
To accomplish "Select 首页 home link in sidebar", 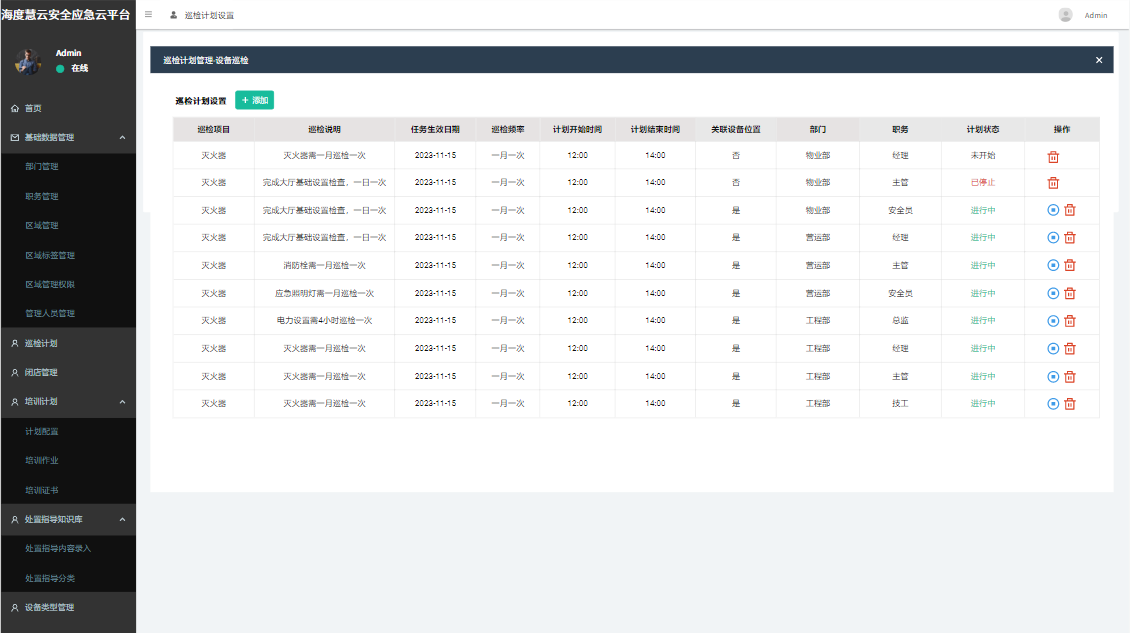I will [33, 108].
